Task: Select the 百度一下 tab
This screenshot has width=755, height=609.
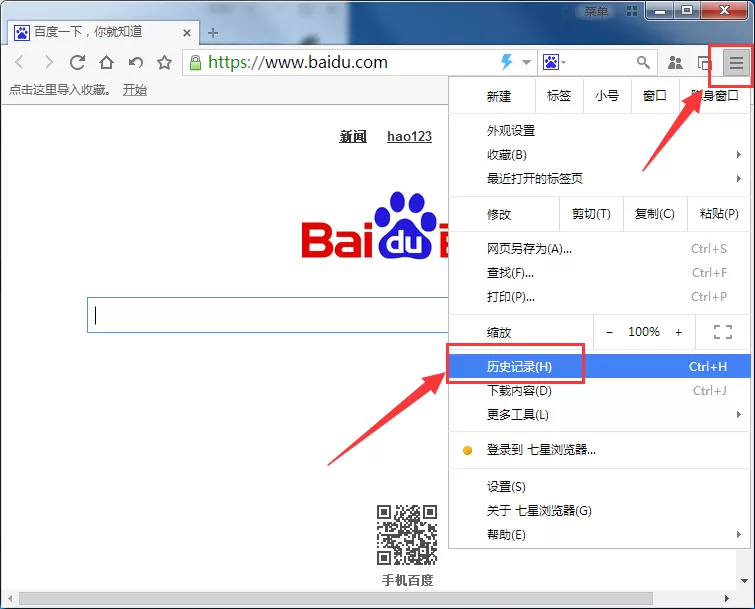Action: [x=104, y=32]
